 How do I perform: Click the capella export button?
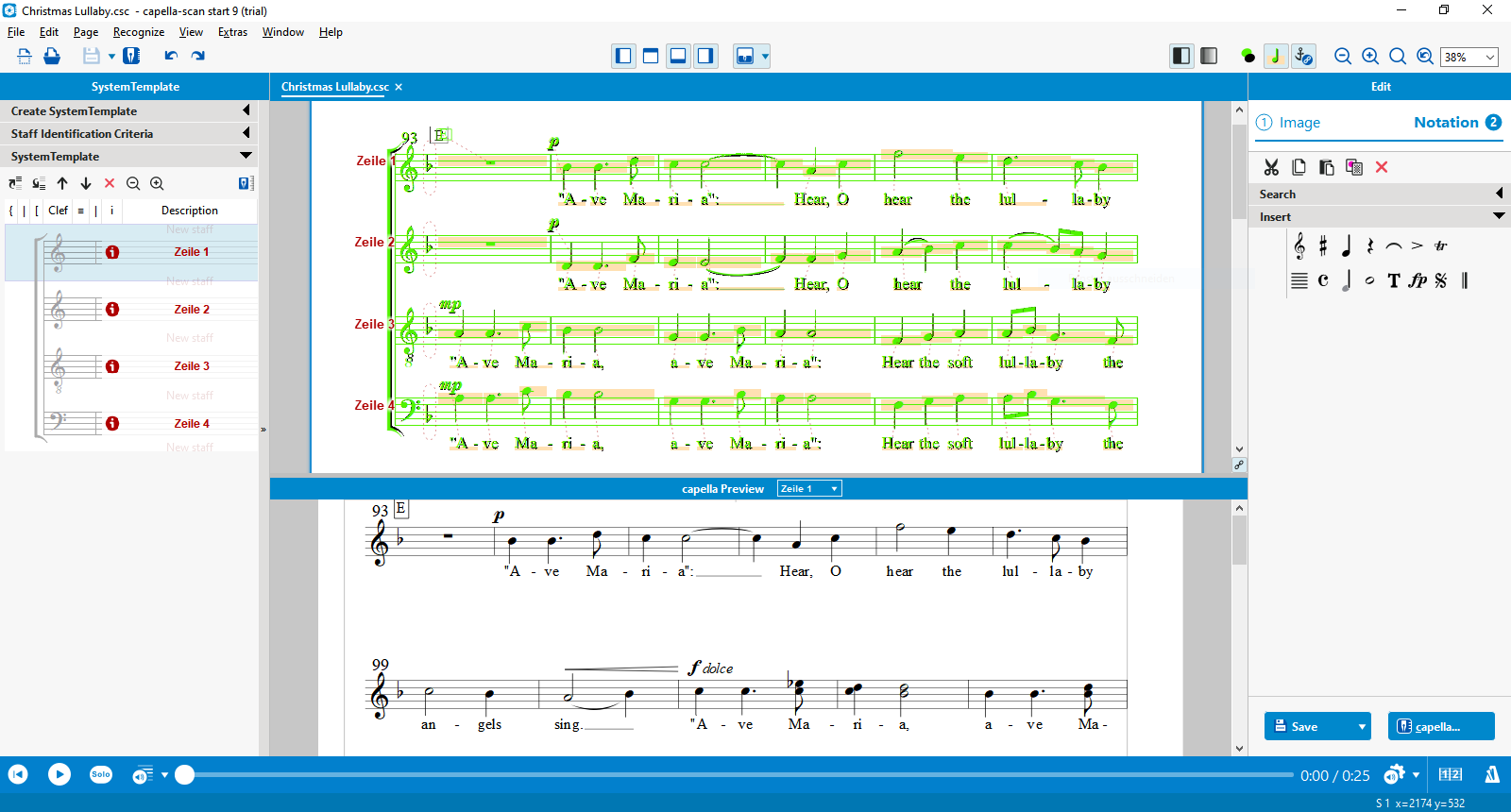click(1440, 726)
